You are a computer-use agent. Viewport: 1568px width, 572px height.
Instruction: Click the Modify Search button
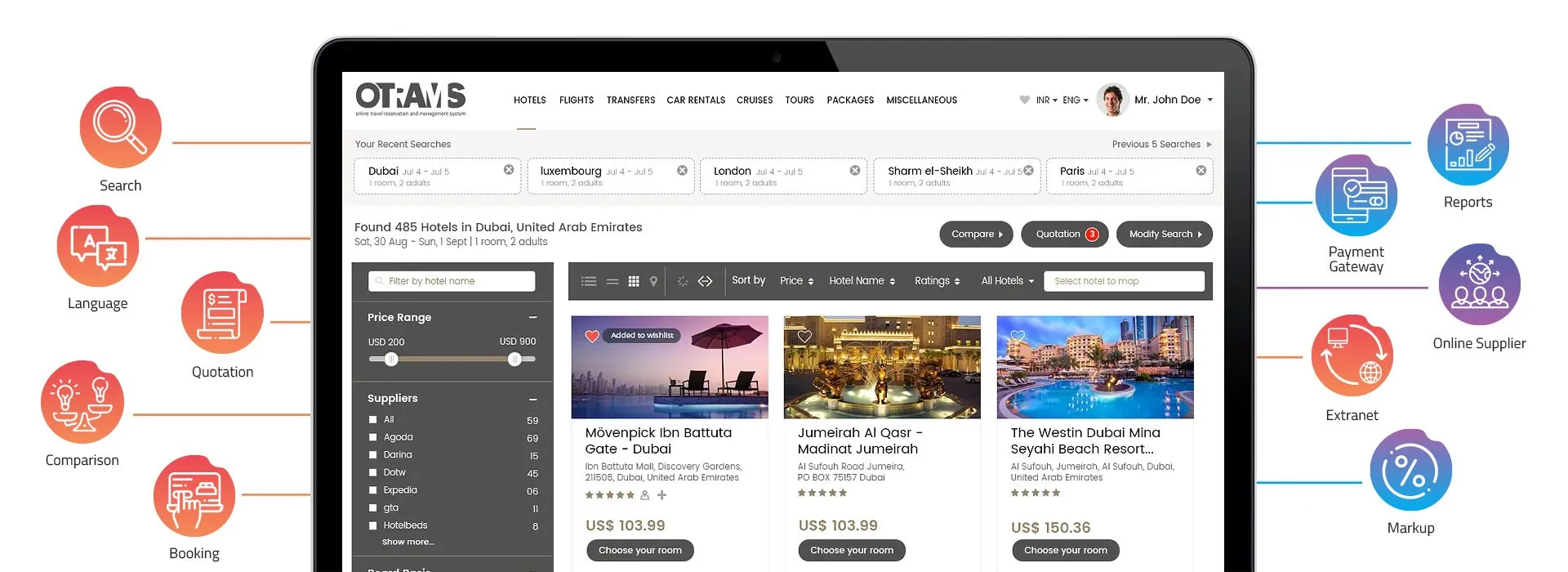(1164, 235)
